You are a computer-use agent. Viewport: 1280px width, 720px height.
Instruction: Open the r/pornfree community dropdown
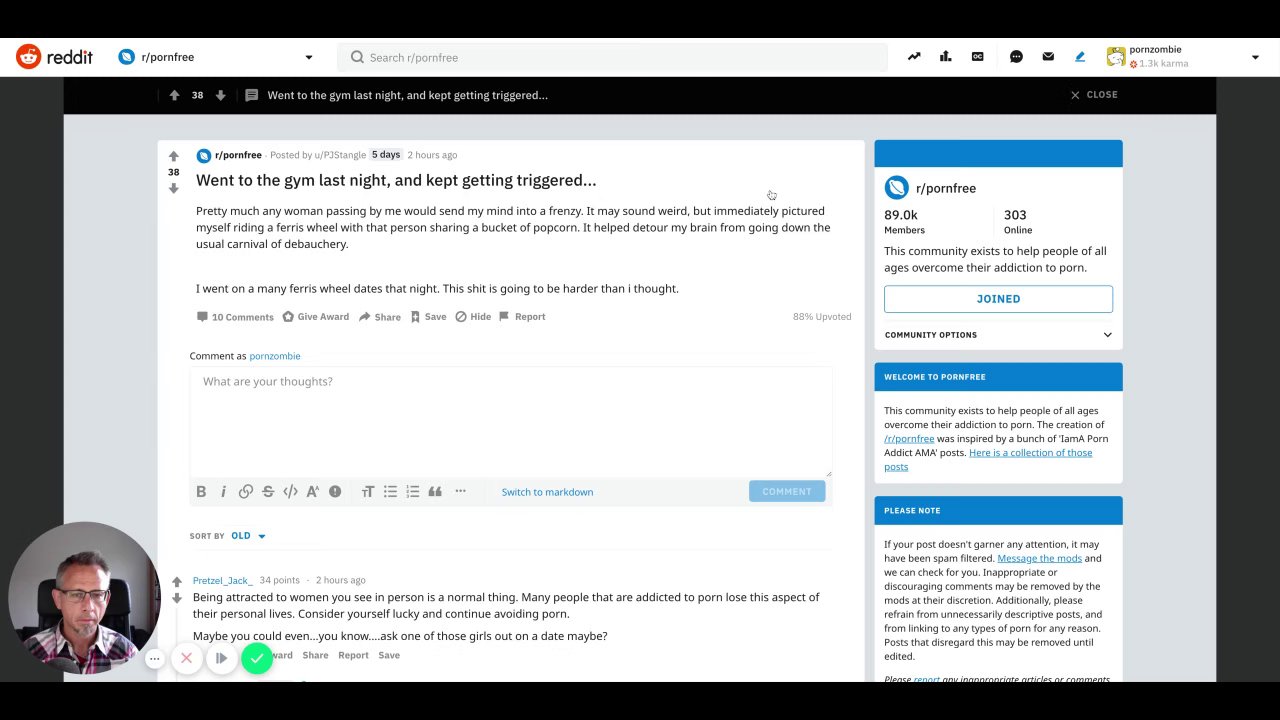(215, 57)
